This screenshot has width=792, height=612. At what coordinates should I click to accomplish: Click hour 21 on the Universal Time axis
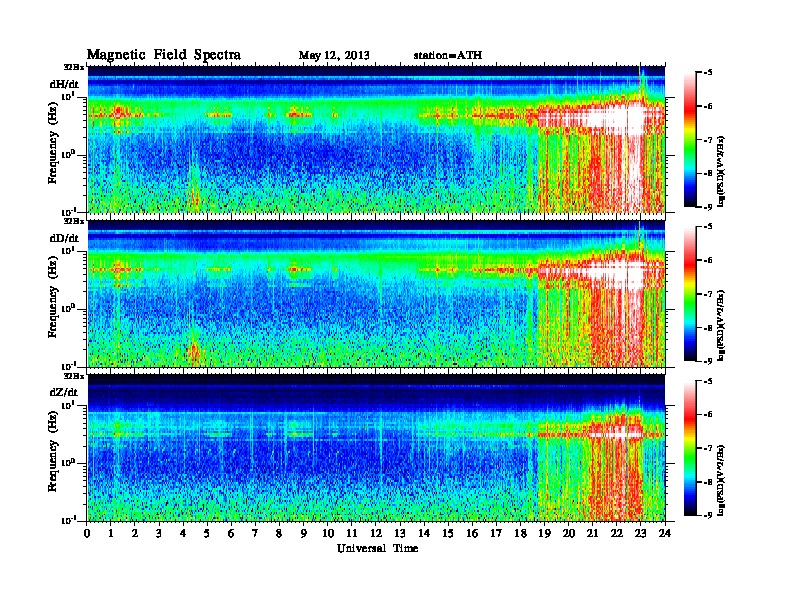(x=592, y=533)
